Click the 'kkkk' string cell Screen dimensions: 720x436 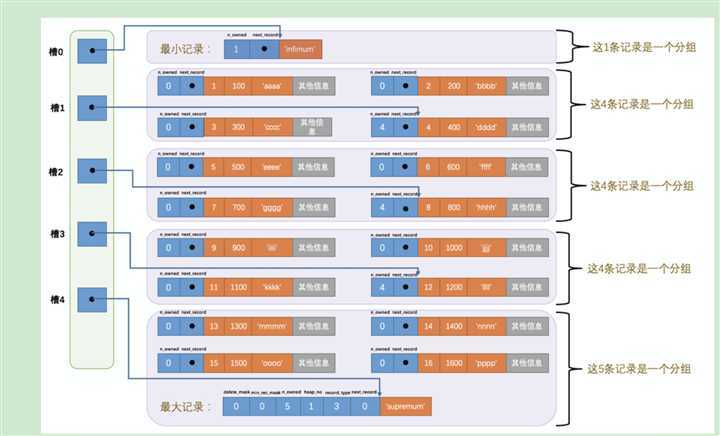coord(272,287)
